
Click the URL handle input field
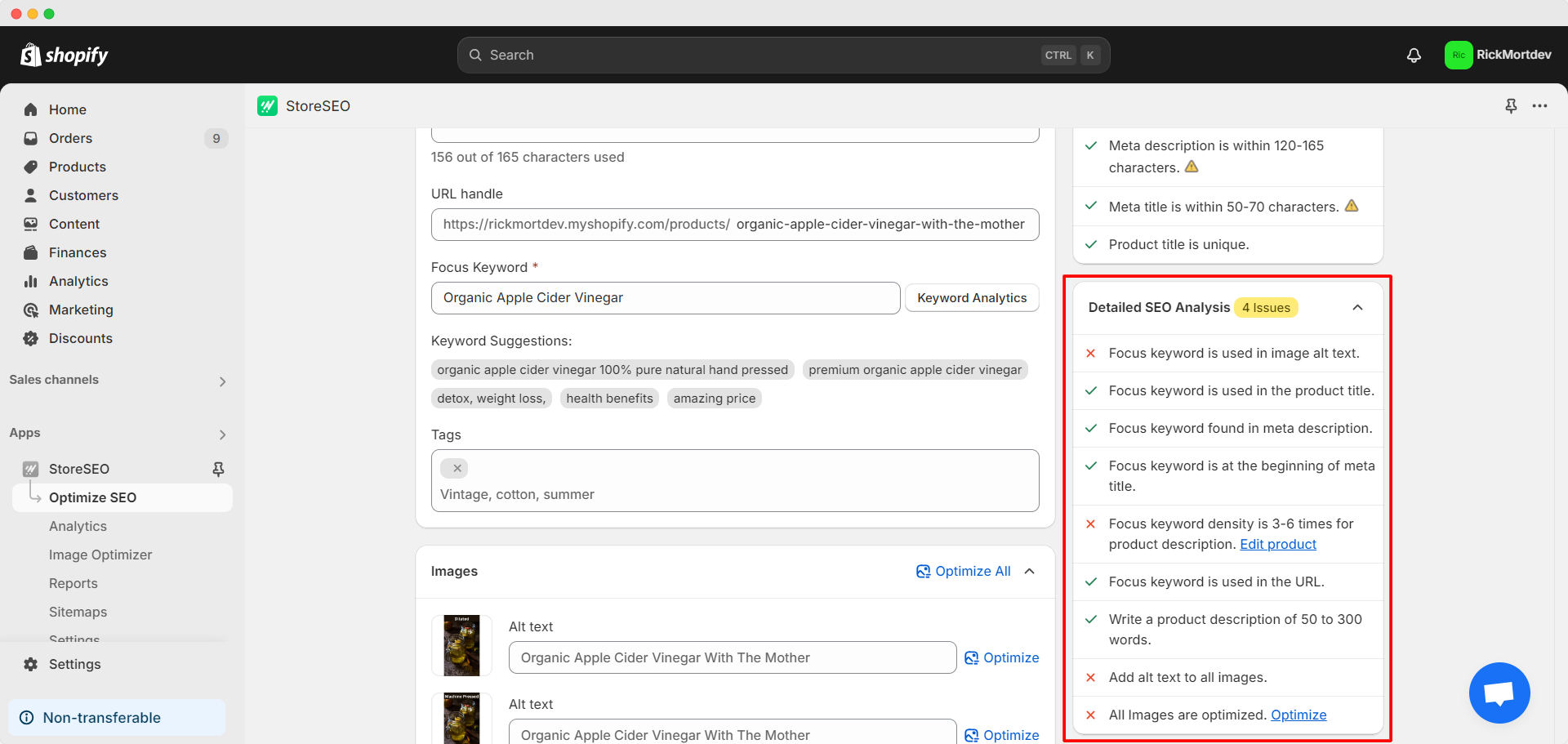coord(735,225)
